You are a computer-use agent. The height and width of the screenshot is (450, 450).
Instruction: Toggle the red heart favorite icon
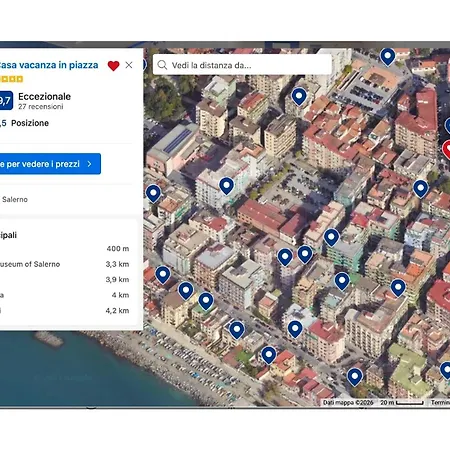[x=113, y=66]
